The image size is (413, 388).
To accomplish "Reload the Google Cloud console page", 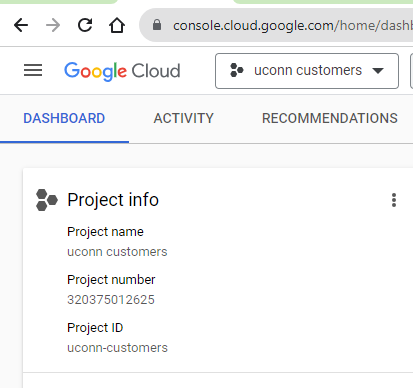I will tap(85, 25).
